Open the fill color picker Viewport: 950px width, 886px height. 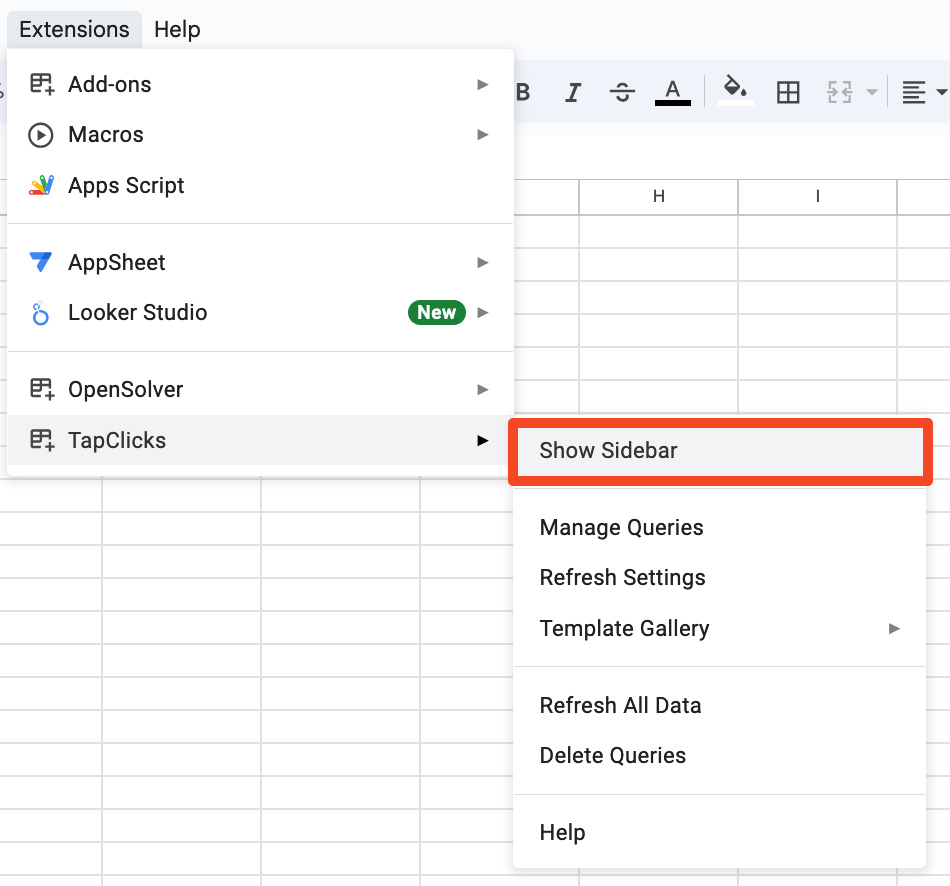tap(735, 91)
